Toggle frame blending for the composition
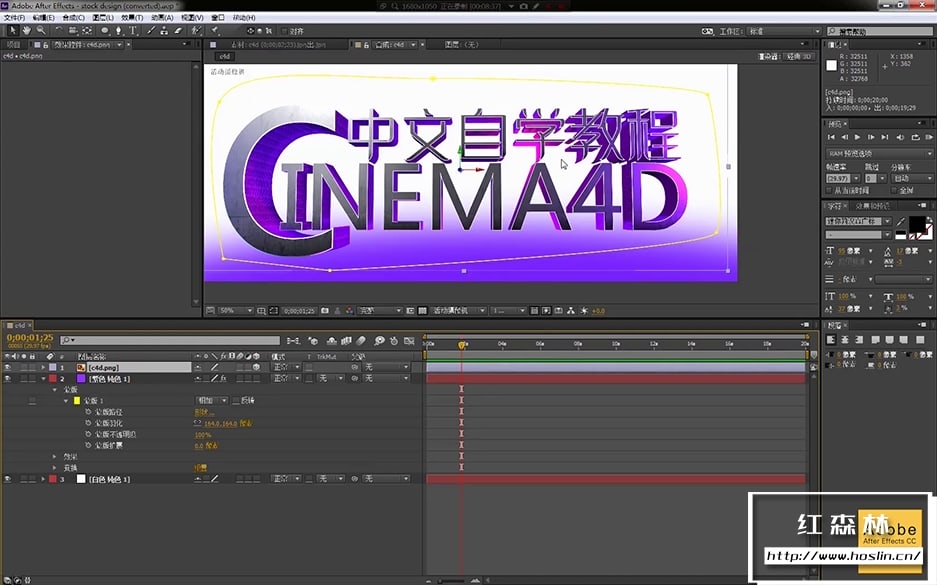 (346, 341)
